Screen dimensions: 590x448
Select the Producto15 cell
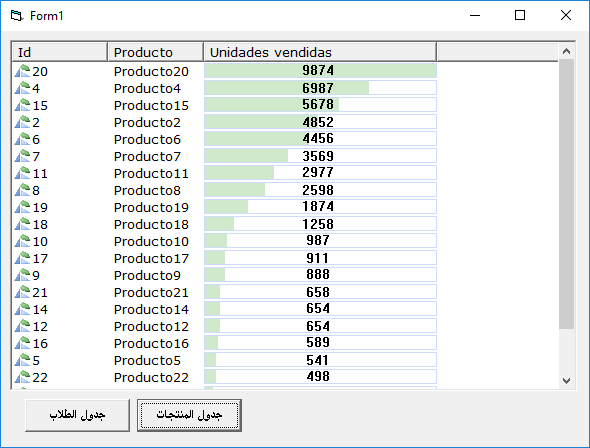pyautogui.click(x=151, y=105)
